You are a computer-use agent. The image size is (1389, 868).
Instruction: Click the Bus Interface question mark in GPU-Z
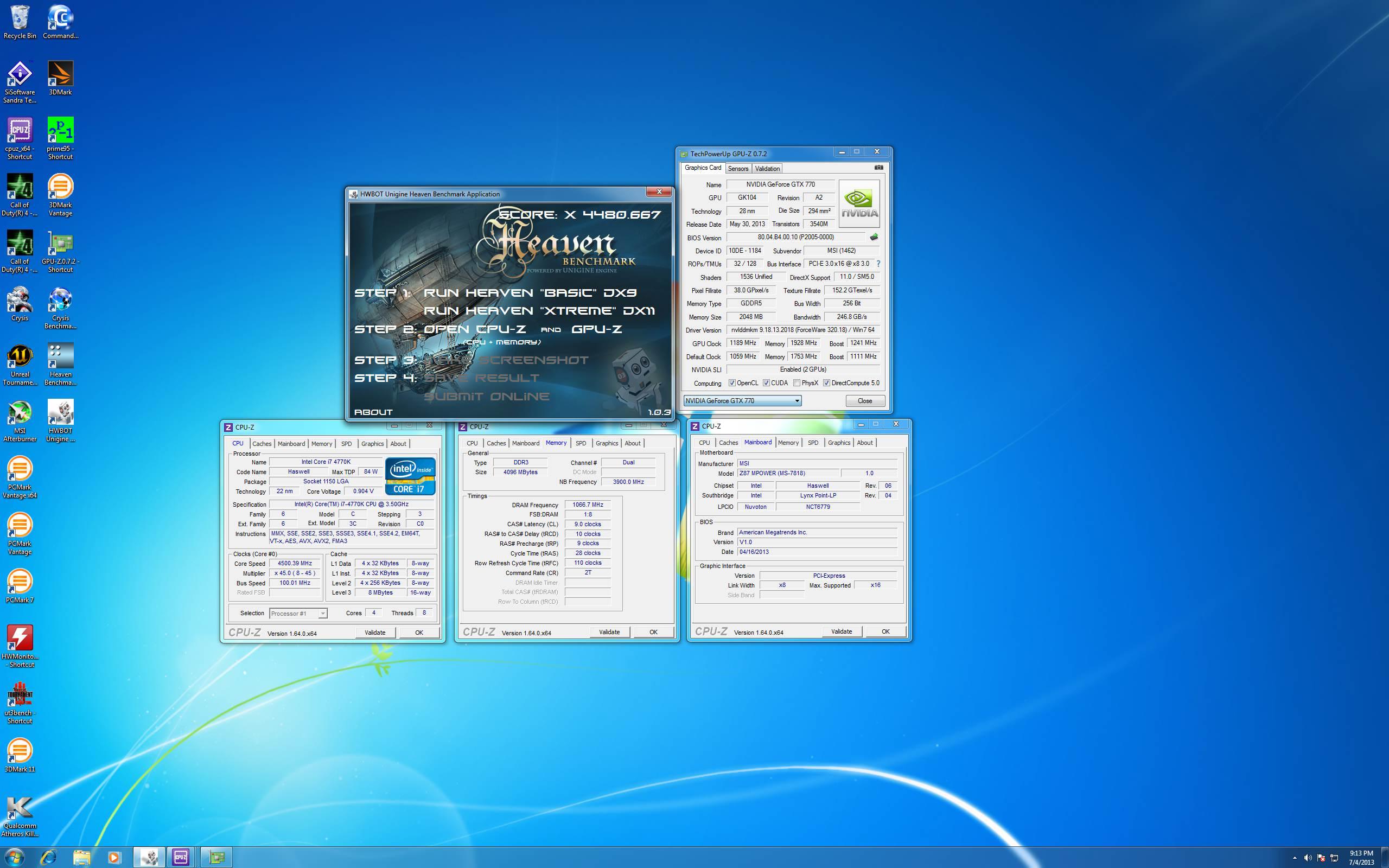pyautogui.click(x=878, y=264)
